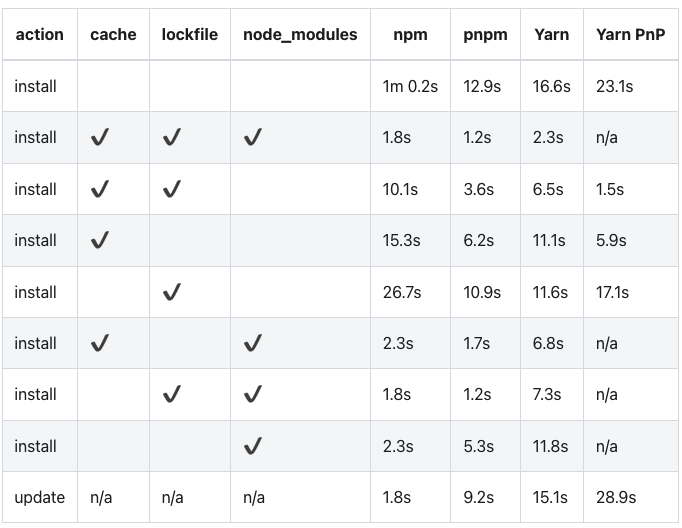Image resolution: width=682 pixels, height=528 pixels.
Task: Click the lockfile column header
Action: (x=190, y=34)
